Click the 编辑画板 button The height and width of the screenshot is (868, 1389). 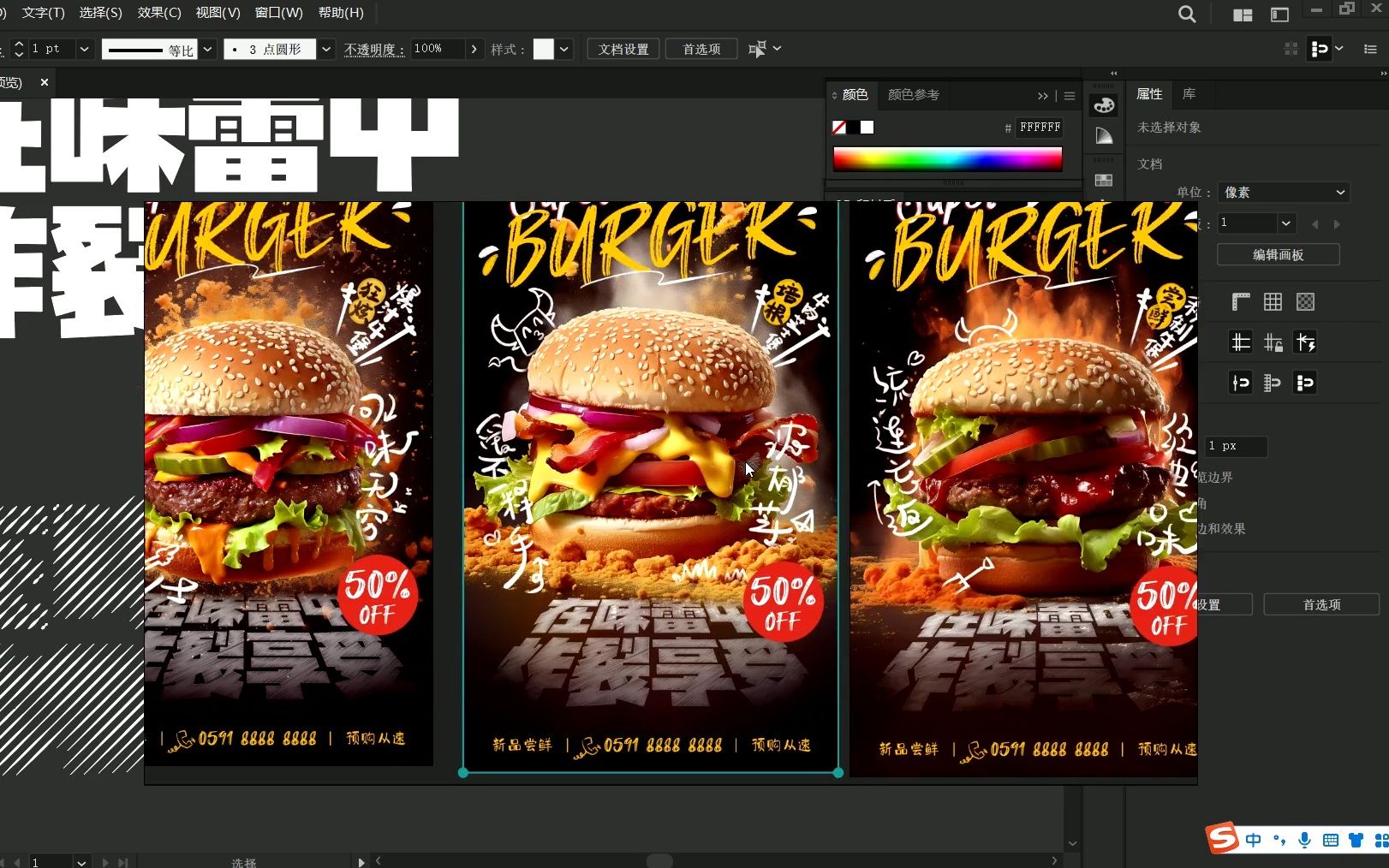coord(1278,254)
